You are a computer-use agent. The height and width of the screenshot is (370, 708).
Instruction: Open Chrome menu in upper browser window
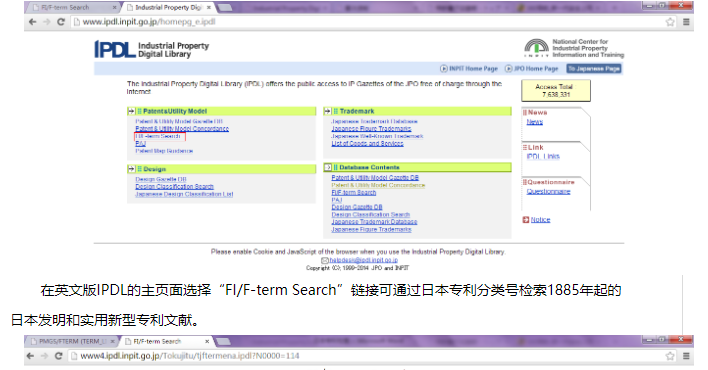click(686, 22)
